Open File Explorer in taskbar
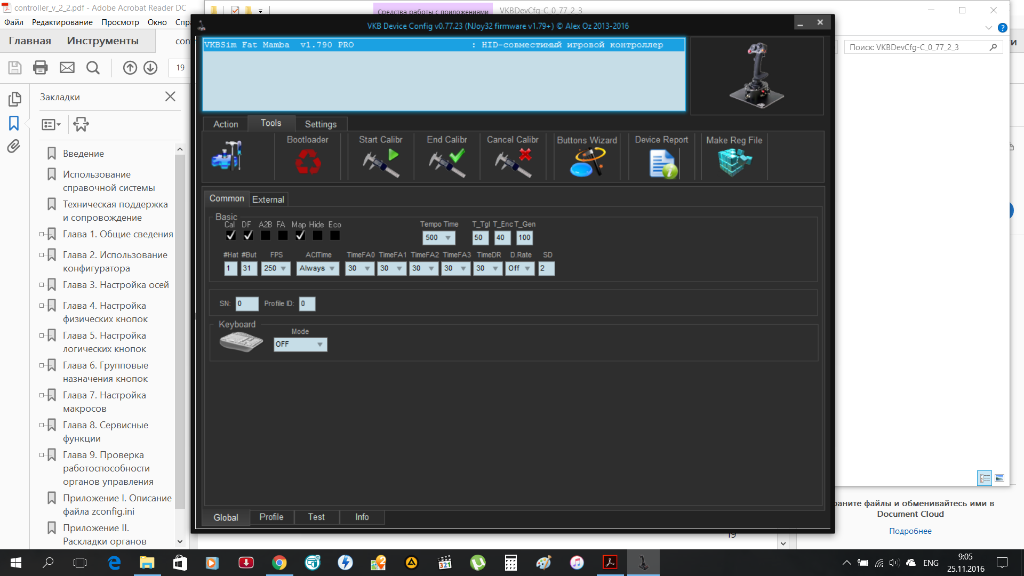The width and height of the screenshot is (1024, 576). click(147, 563)
